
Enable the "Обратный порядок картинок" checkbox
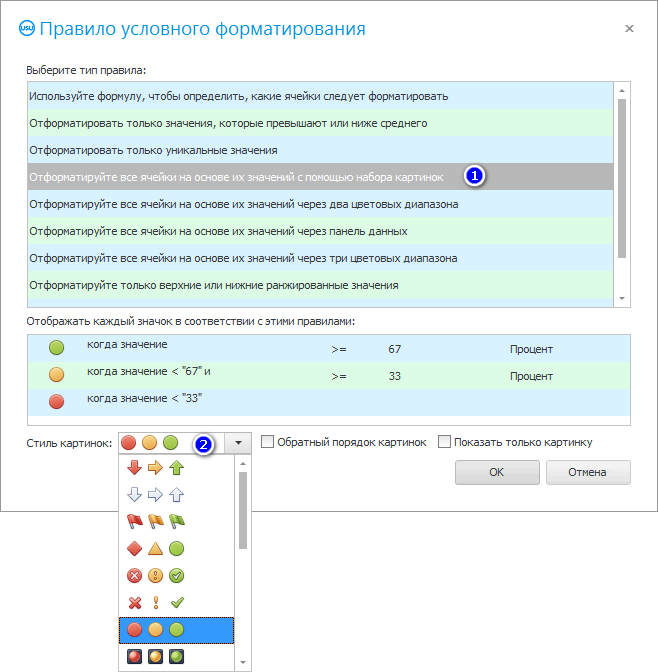pos(268,442)
